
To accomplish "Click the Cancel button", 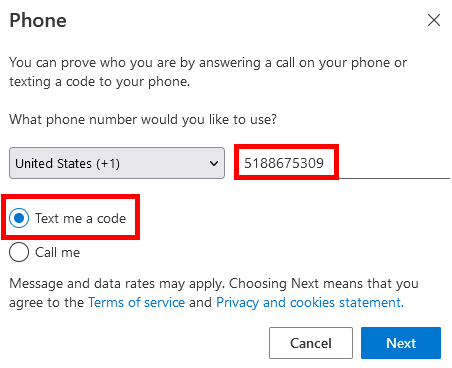I will click(x=311, y=343).
